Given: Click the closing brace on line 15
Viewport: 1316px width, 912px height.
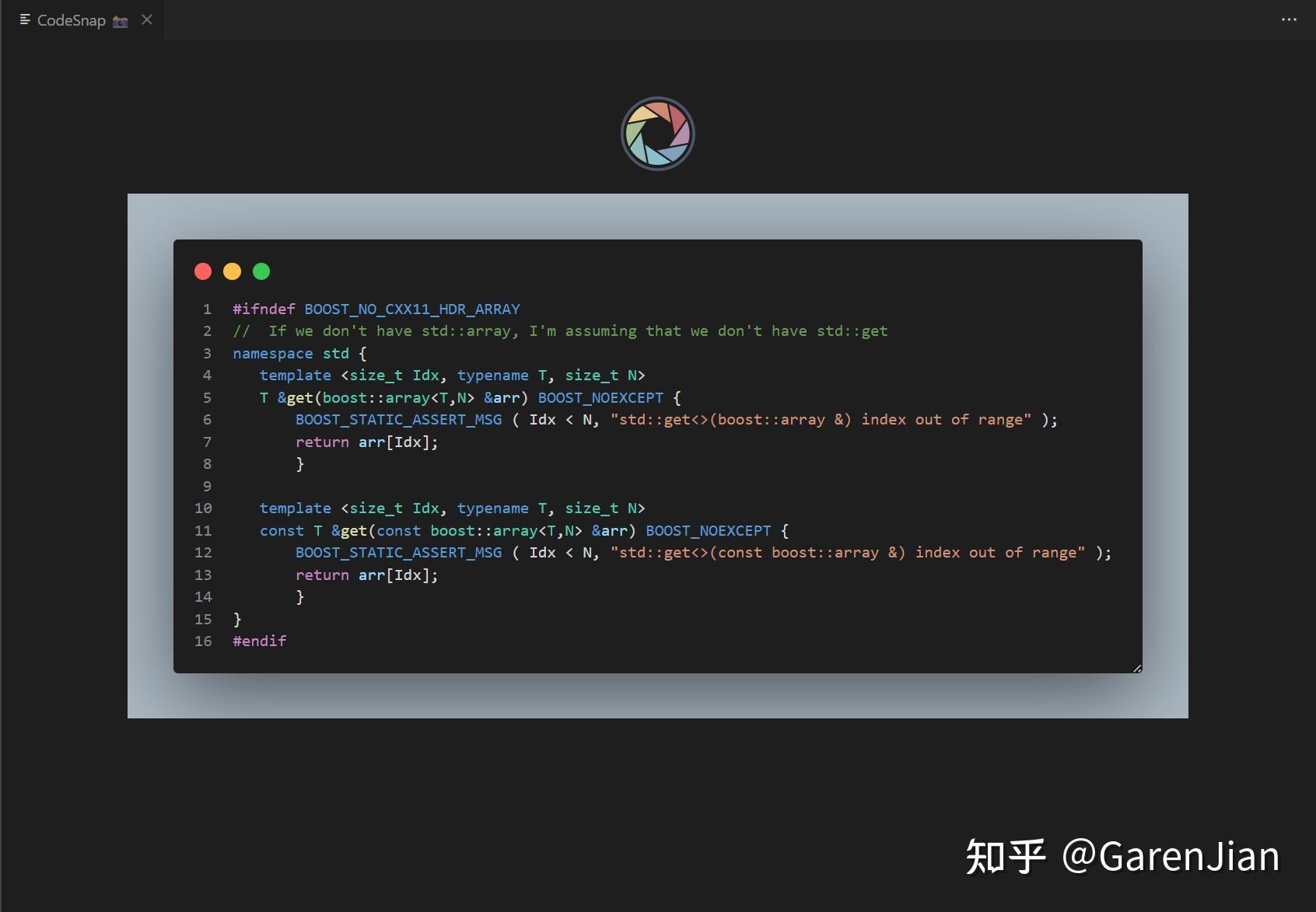Looking at the screenshot, I should (236, 620).
